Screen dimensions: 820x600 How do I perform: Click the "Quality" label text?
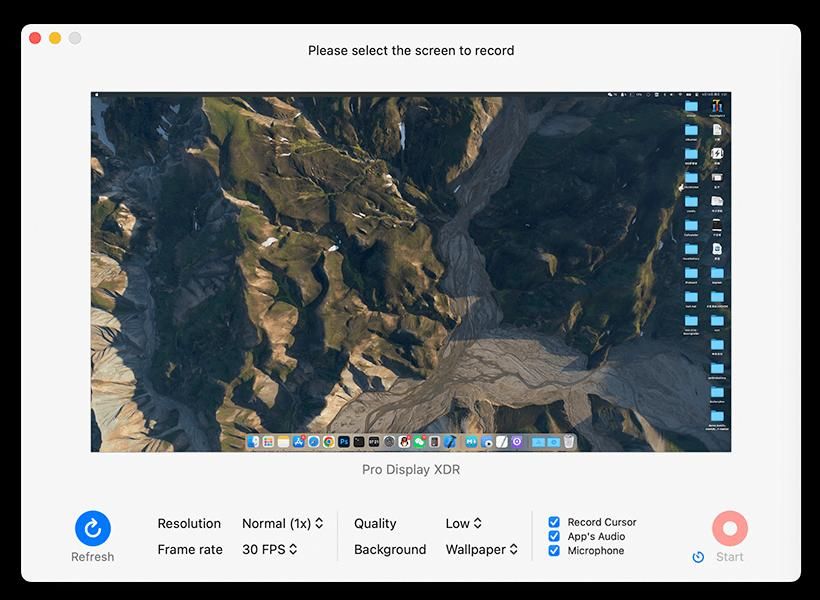click(375, 523)
